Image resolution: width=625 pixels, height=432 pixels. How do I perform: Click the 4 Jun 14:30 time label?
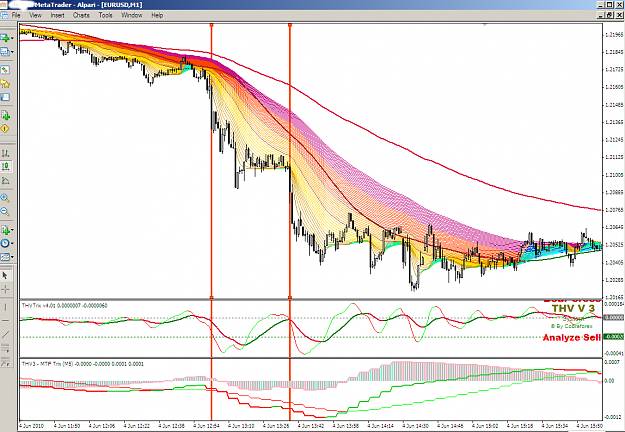point(417,426)
